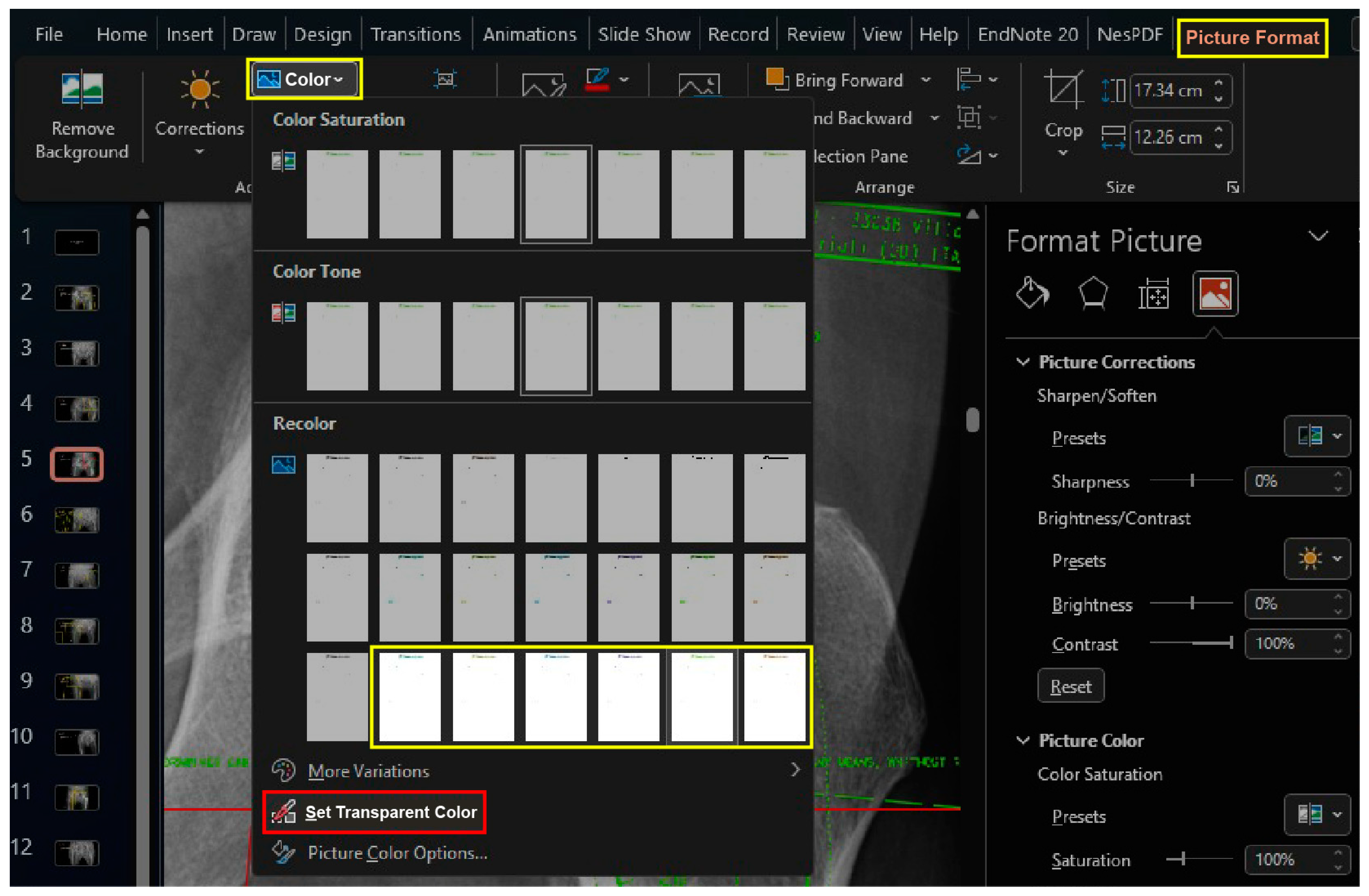Open Sharpen/Soften Presets dropdown
The width and height of the screenshot is (1369, 896).
(x=1317, y=436)
